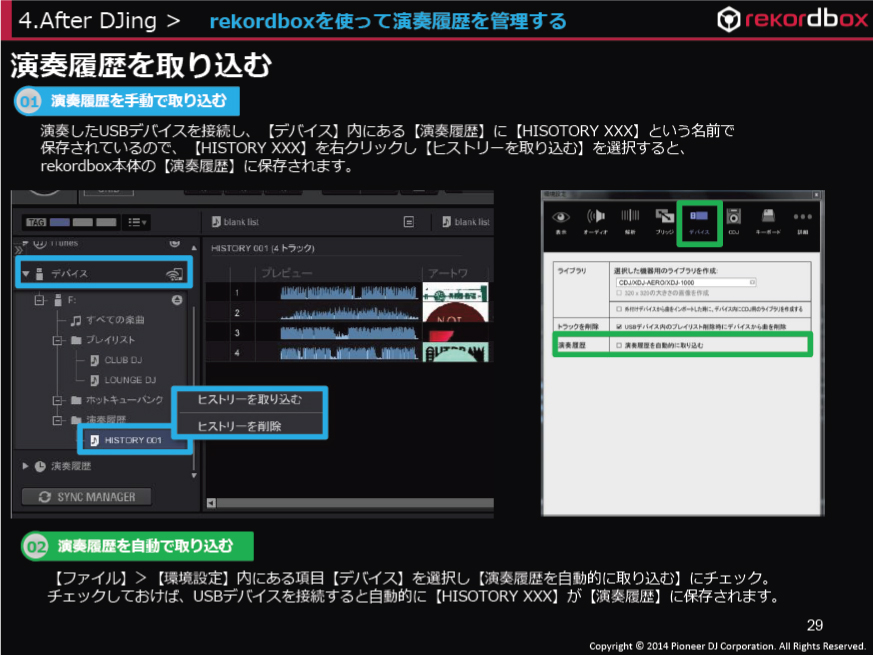Click the horizontal scrollbar left arrow in track list
Viewport: 873px width, 655px height.
coord(211,504)
